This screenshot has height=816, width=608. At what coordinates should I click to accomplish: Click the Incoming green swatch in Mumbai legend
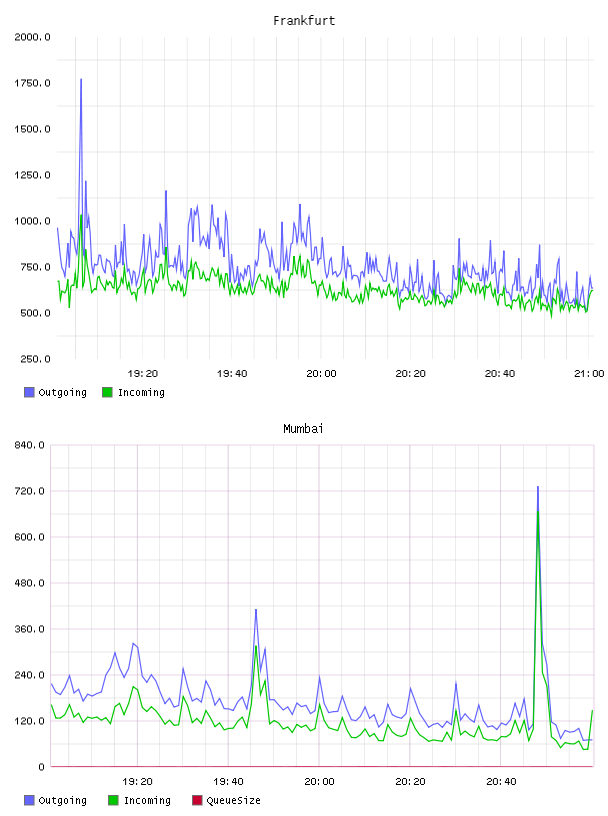tap(113, 800)
